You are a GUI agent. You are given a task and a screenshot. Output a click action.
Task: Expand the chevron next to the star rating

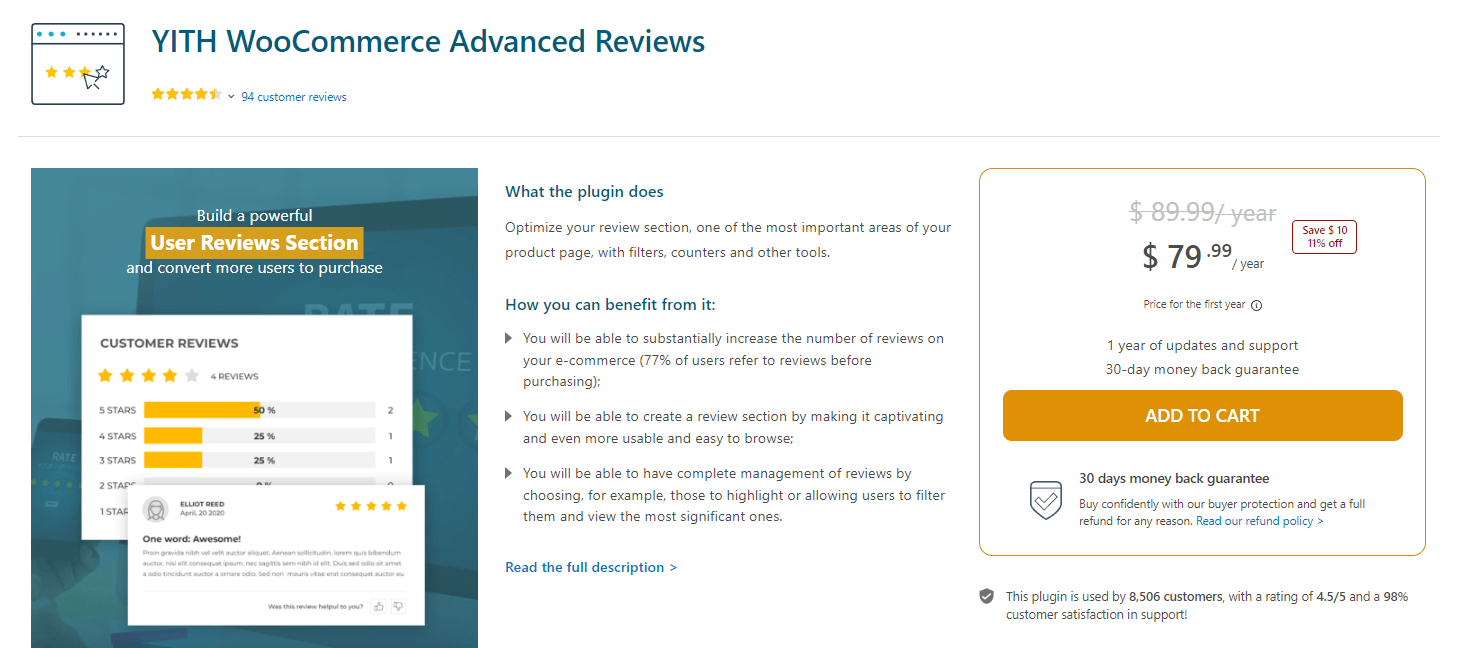coord(230,96)
